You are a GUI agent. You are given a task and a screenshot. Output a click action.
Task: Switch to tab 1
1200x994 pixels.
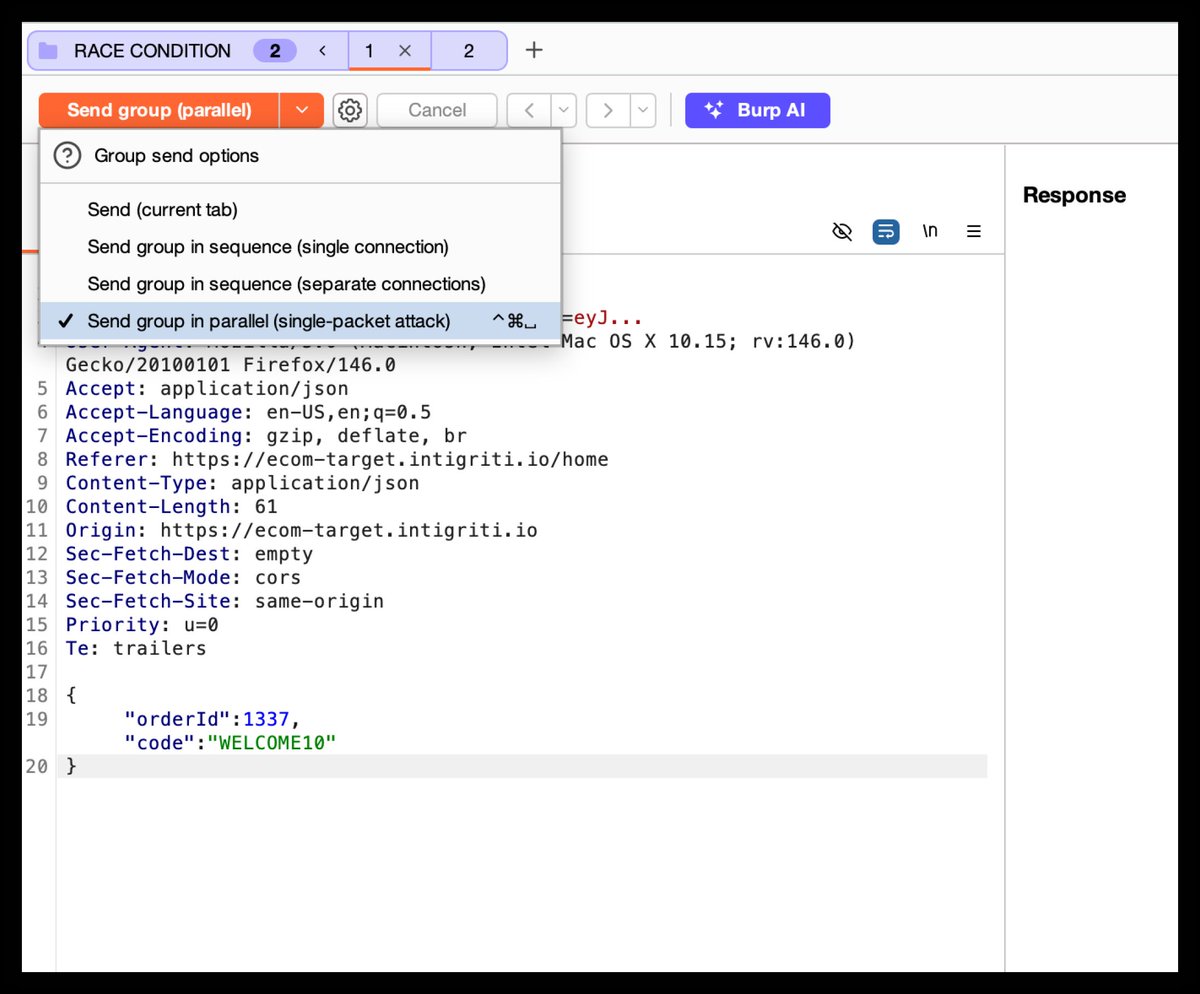[369, 51]
